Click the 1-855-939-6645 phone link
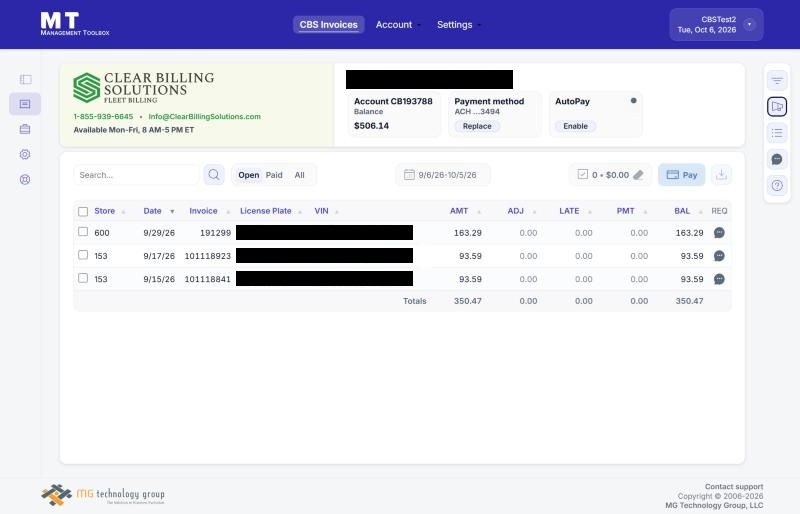Image resolution: width=800 pixels, height=514 pixels. click(x=103, y=116)
